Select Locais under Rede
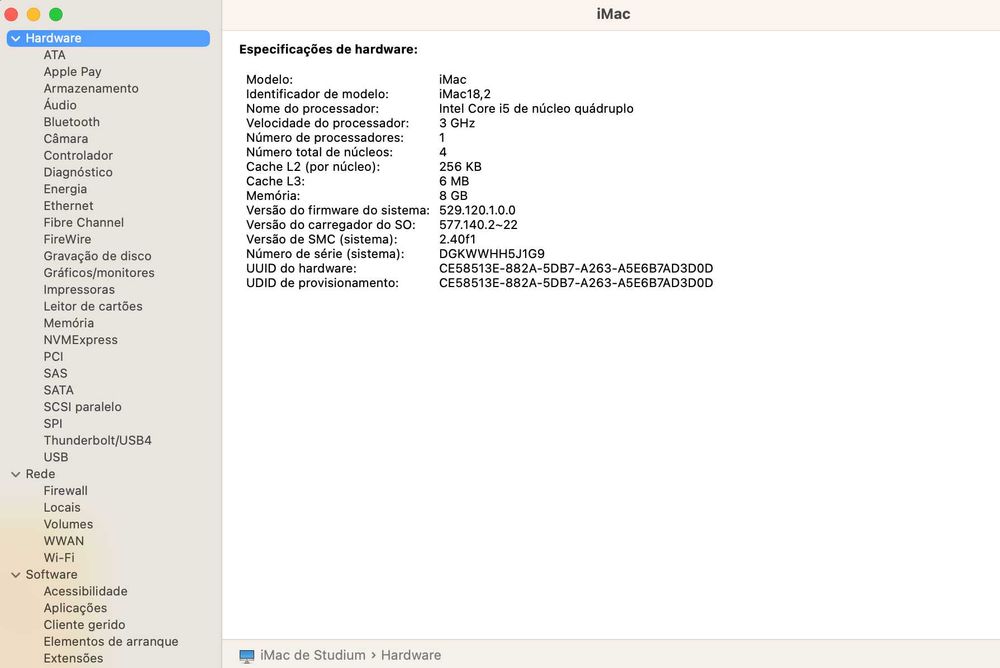The width and height of the screenshot is (1000, 668). tap(62, 507)
